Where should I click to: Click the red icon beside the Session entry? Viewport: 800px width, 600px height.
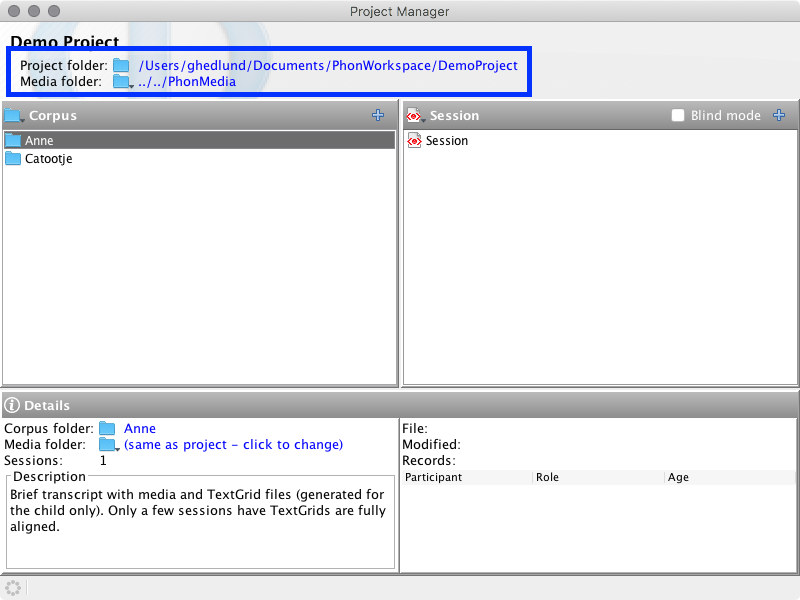coord(416,141)
